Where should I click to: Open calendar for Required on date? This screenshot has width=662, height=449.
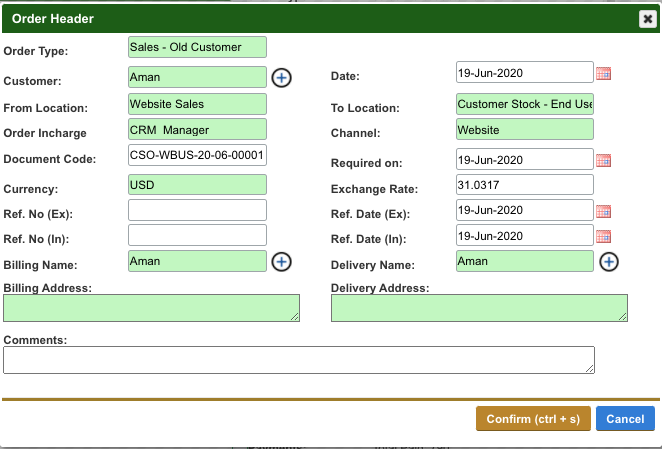(603, 160)
